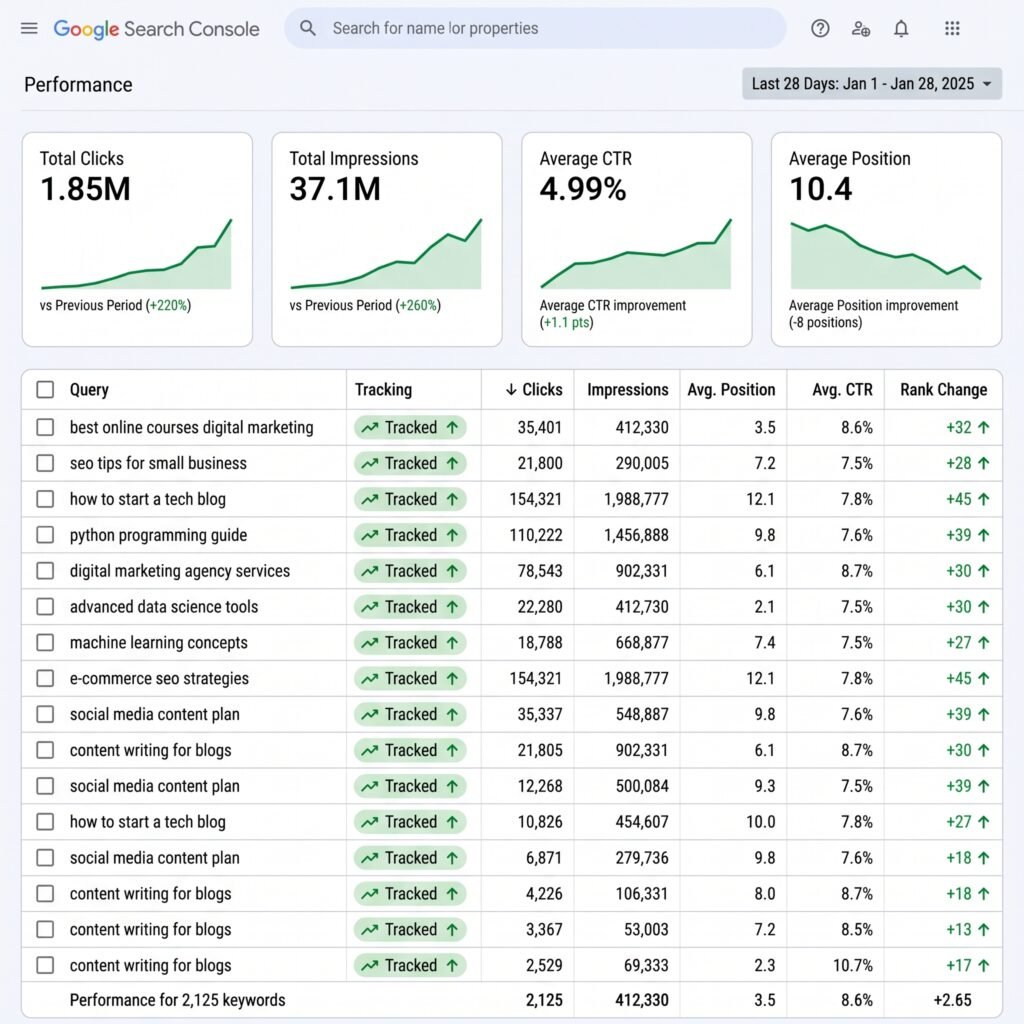Click Tracked badge for 'advanced data science tools'
1024x1024 pixels.
coord(410,607)
